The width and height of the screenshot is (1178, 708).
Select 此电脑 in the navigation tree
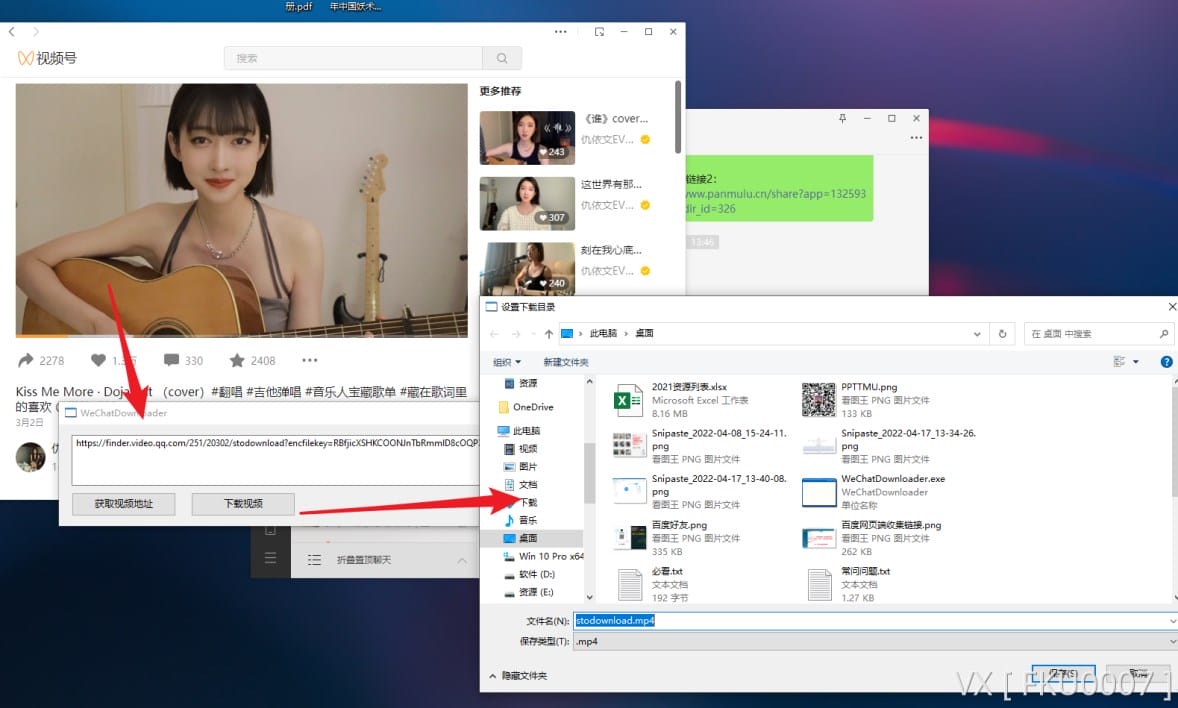[x=526, y=431]
